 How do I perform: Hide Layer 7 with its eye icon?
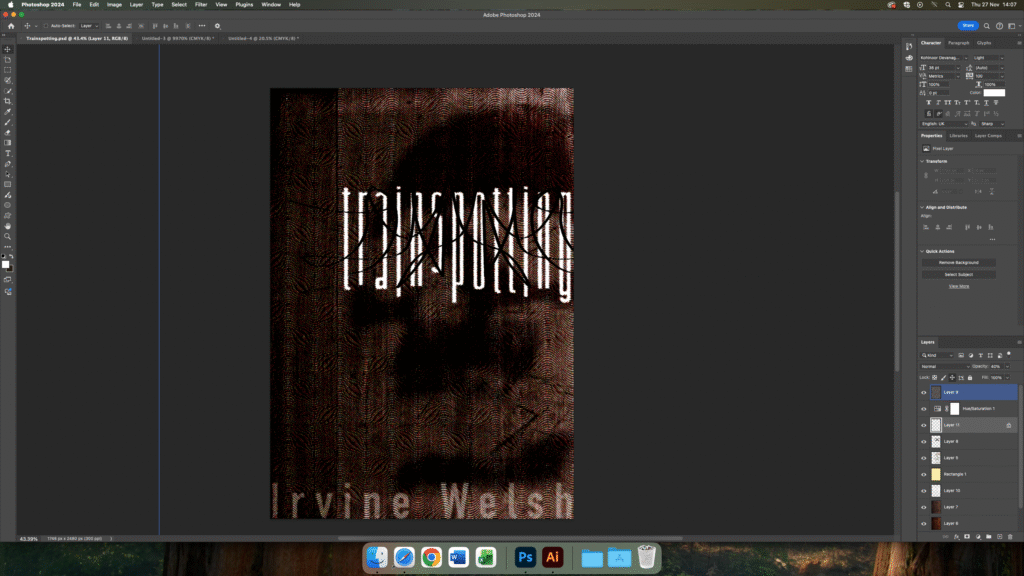click(x=923, y=507)
